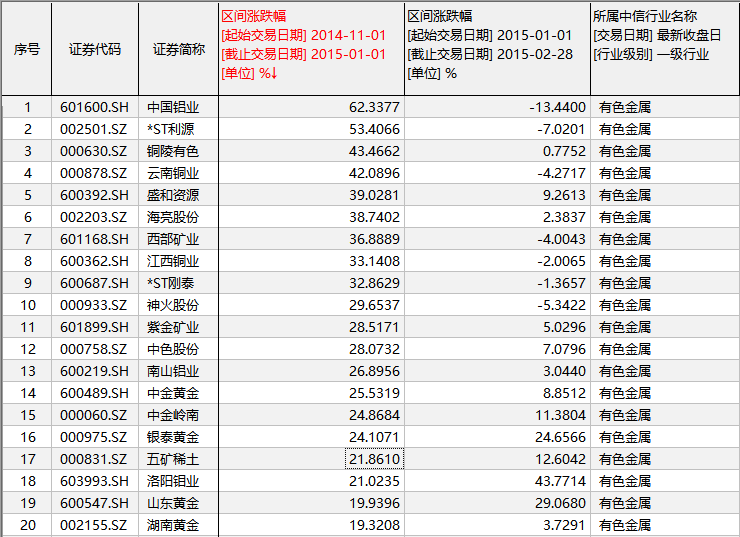The height and width of the screenshot is (537, 740).
Task: Select stock code 601899.SH
Action: [x=94, y=327]
